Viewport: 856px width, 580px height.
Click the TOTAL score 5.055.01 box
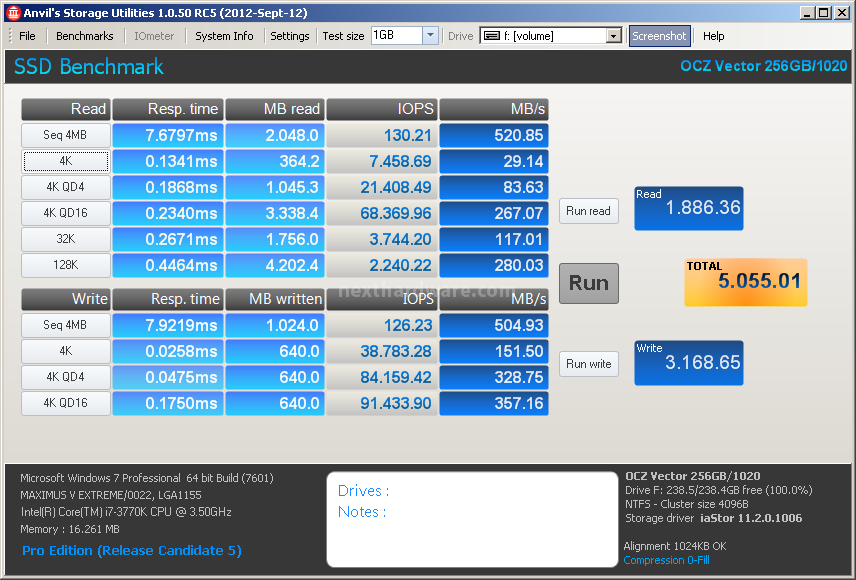(x=746, y=282)
